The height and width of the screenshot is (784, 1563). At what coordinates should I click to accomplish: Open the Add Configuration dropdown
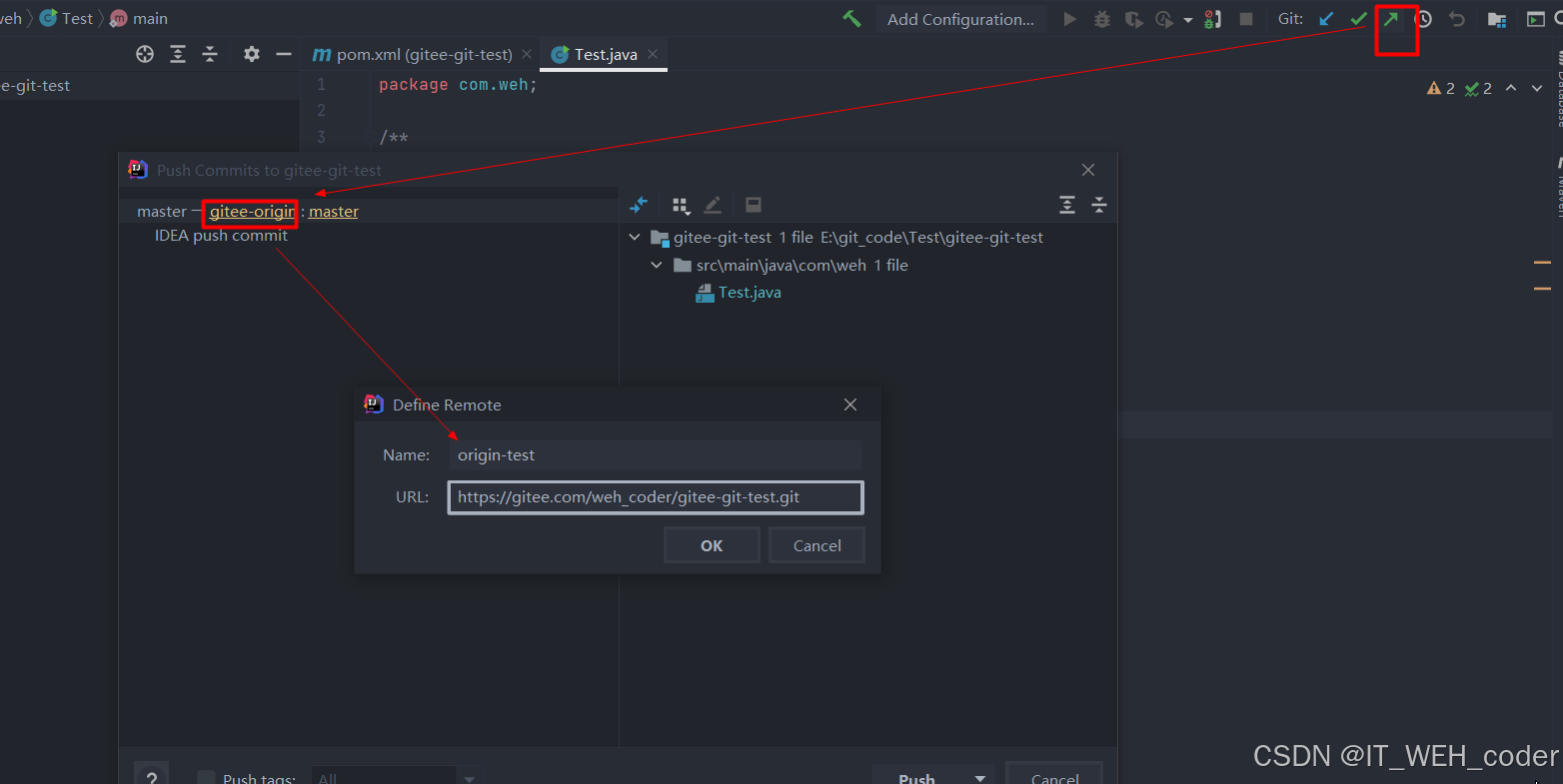960,19
